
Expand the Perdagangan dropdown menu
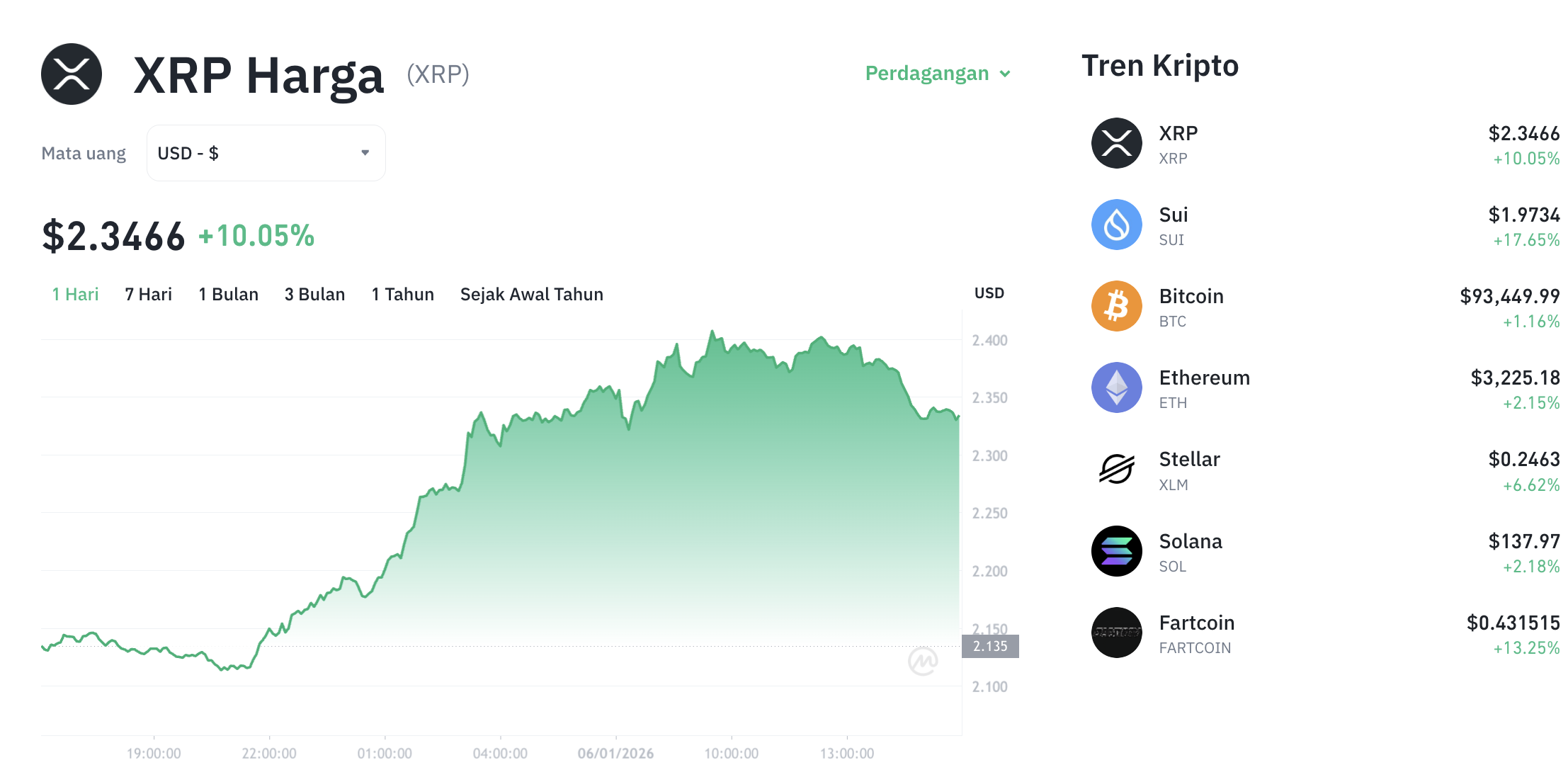tap(938, 73)
